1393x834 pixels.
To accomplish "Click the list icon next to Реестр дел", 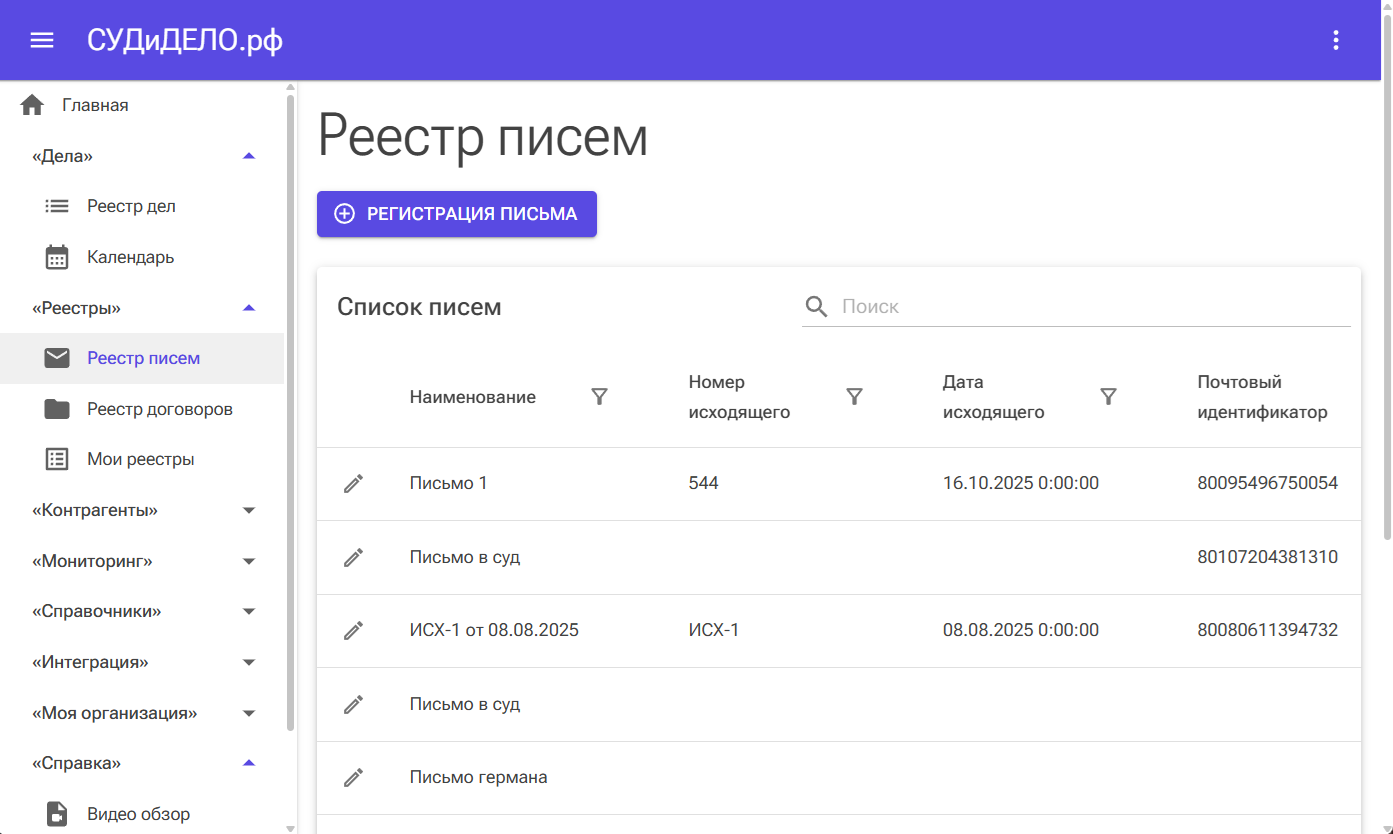I will coord(55,205).
